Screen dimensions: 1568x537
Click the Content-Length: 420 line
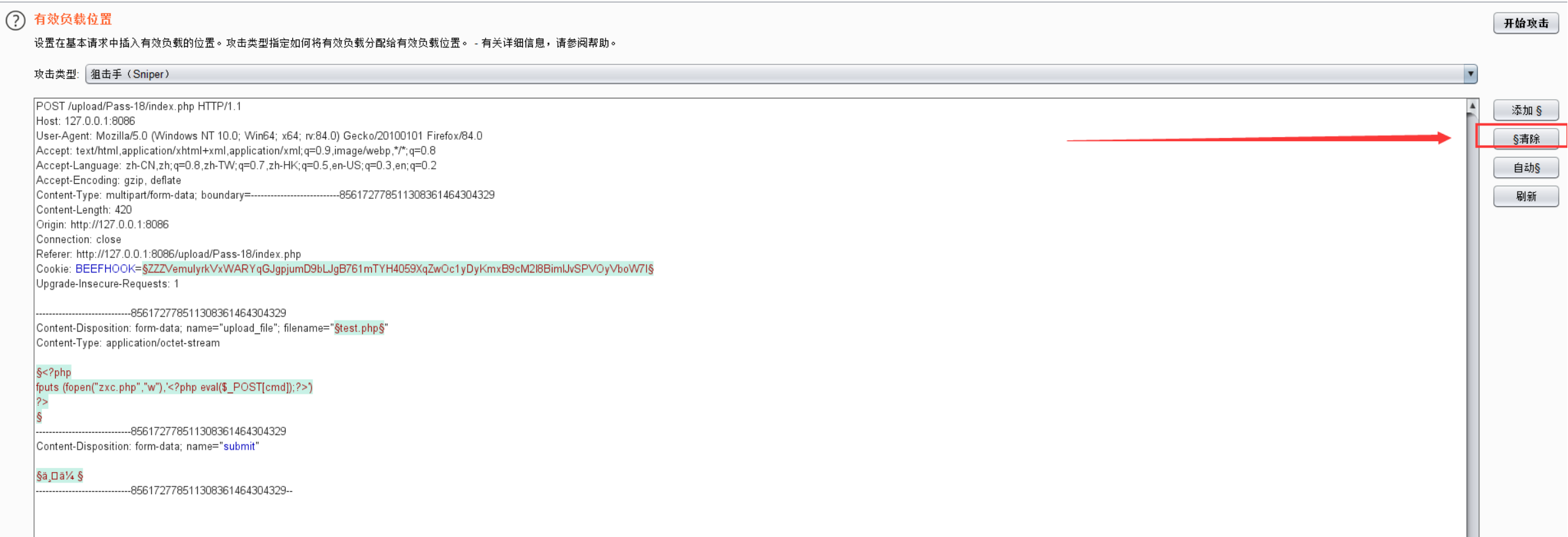[x=83, y=209]
